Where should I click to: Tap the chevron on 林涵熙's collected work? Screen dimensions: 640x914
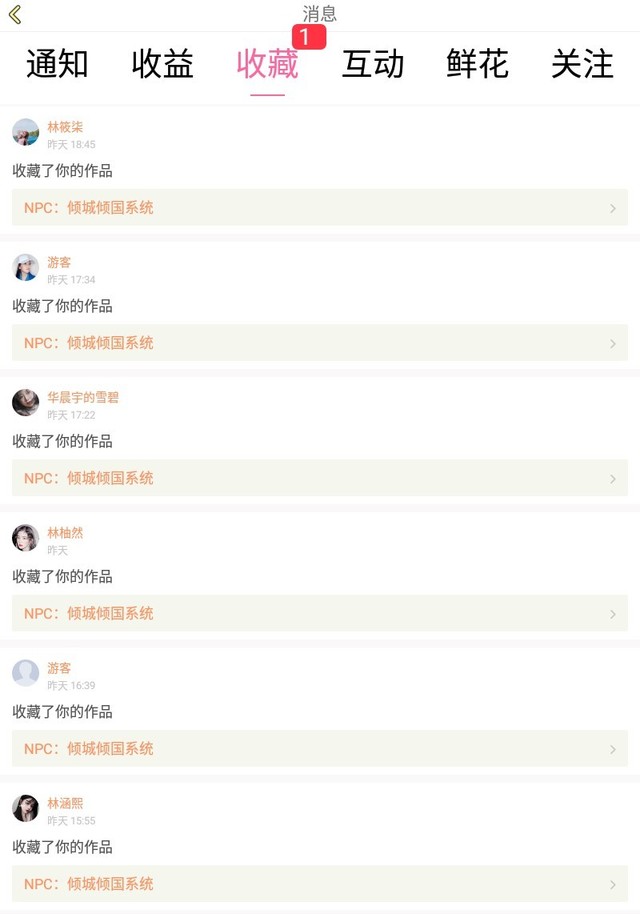pyautogui.click(x=613, y=885)
